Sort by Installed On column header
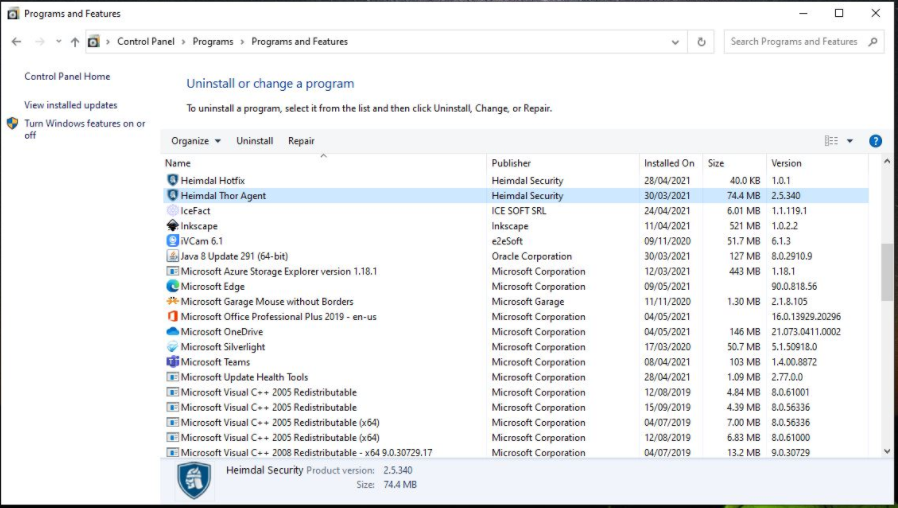 coord(671,163)
